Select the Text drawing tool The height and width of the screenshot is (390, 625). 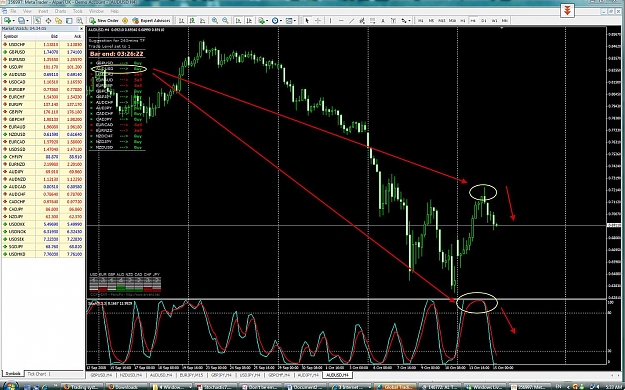click(x=383, y=20)
